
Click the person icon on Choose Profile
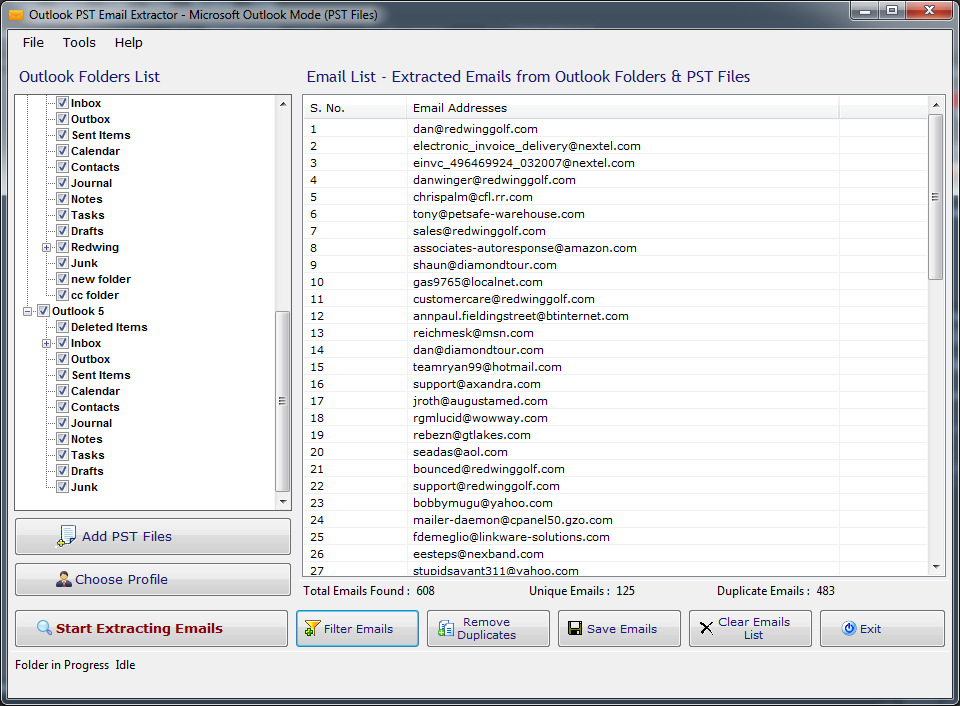(64, 579)
